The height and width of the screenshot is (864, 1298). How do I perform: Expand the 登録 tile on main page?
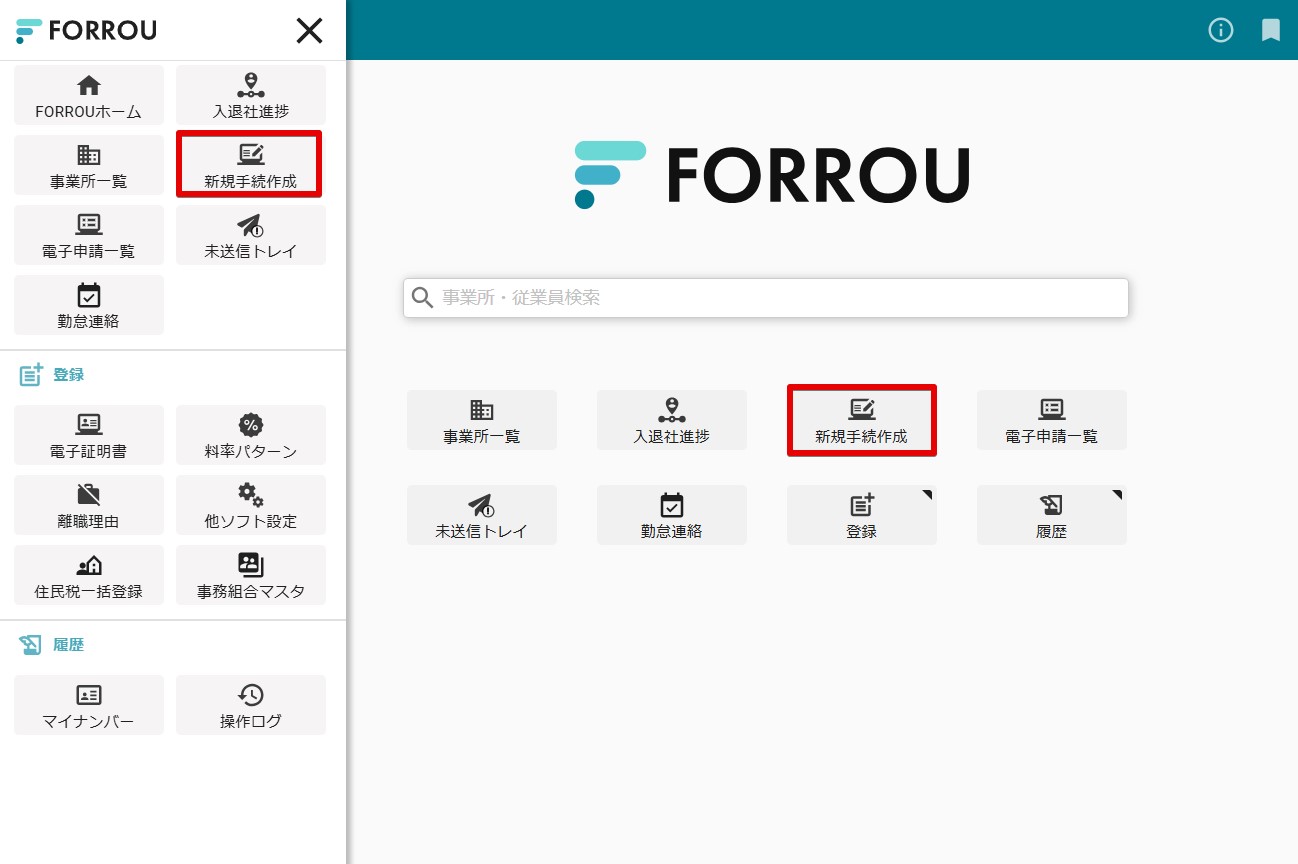point(862,515)
